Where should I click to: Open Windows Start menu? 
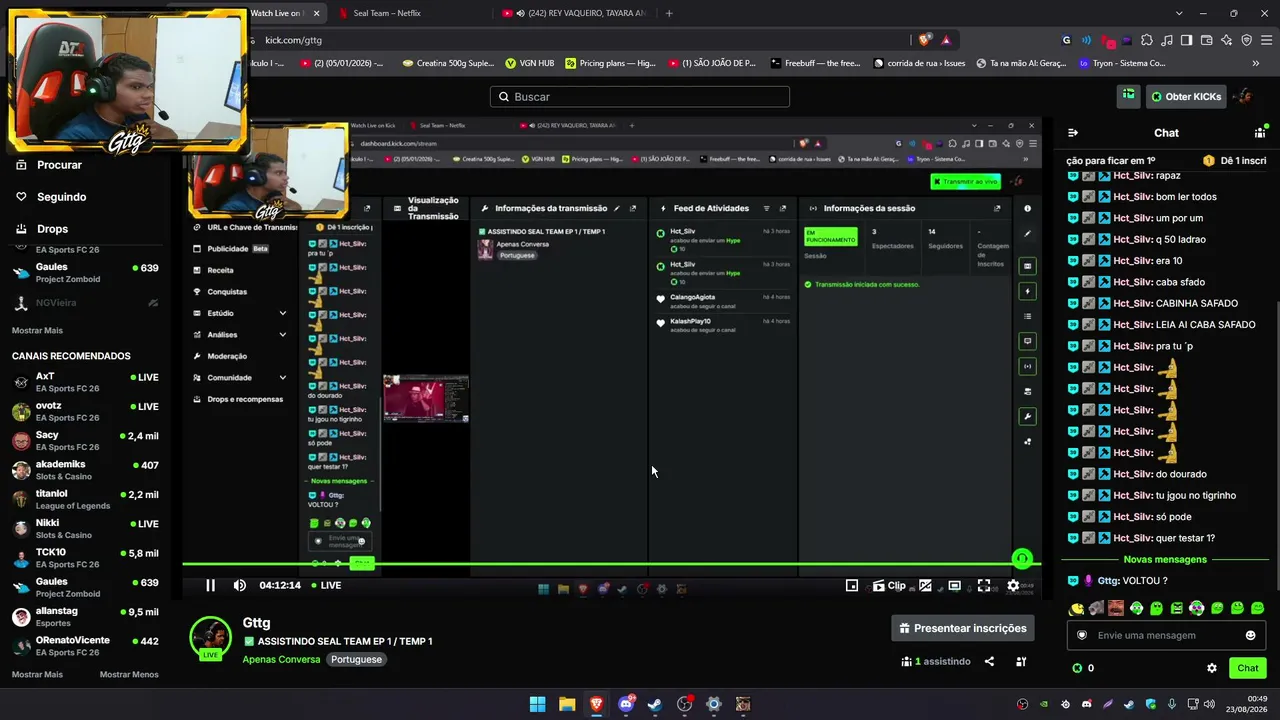[537, 704]
